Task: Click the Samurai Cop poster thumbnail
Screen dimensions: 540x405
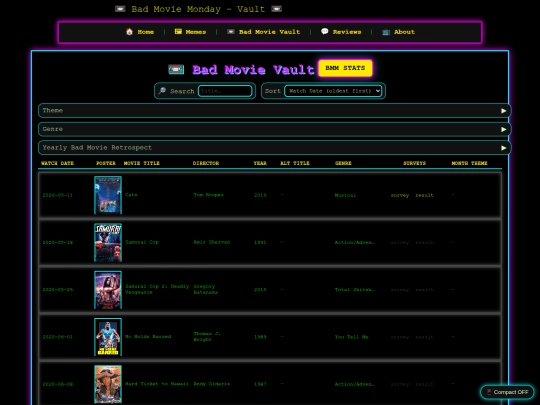Action: pyautogui.click(x=108, y=242)
